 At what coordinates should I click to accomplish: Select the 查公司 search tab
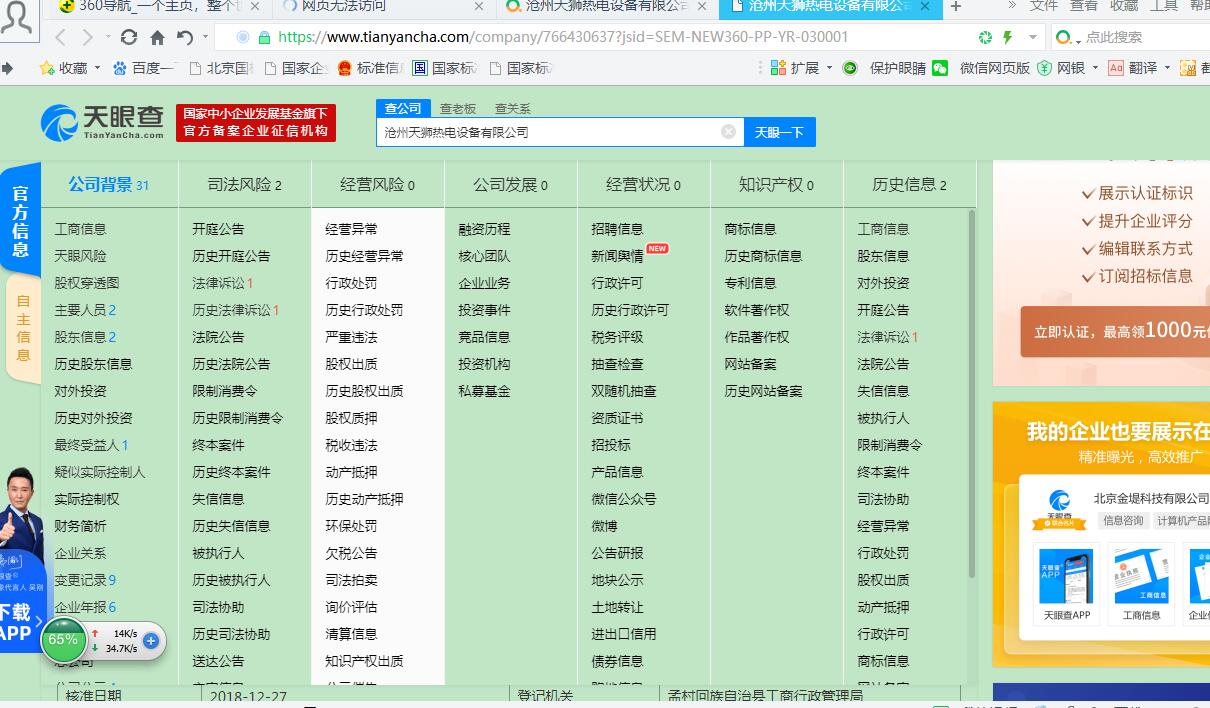(x=403, y=108)
